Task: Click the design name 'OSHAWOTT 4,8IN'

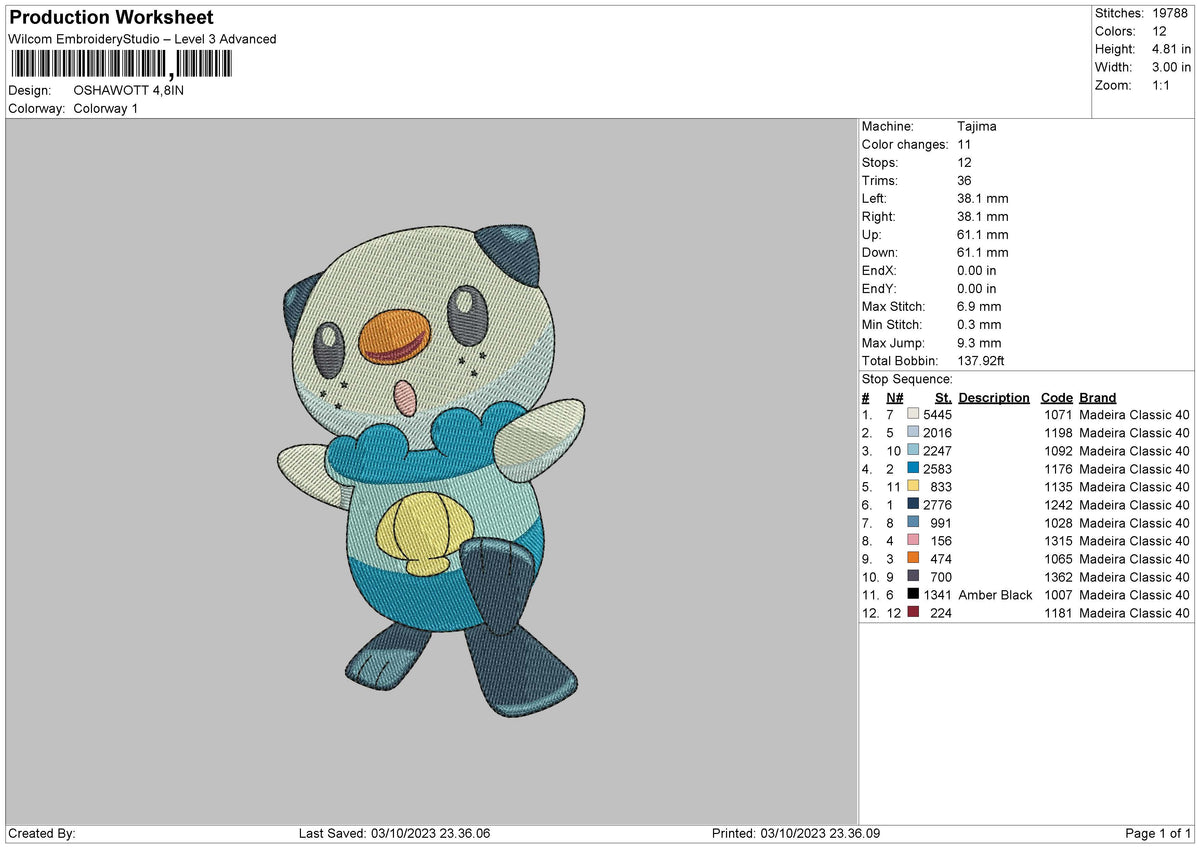Action: (129, 90)
